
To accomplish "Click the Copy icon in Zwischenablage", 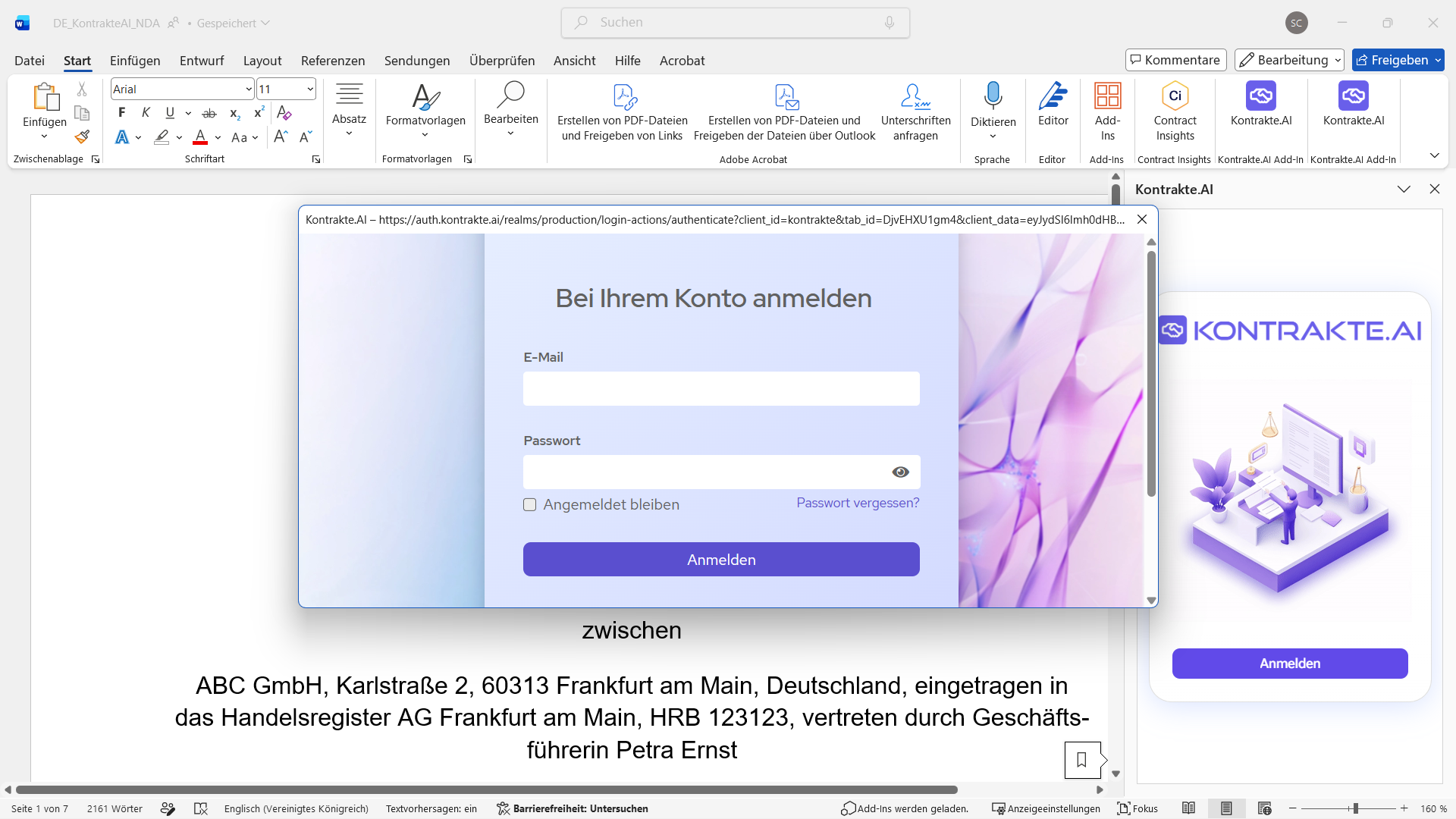I will (x=82, y=114).
